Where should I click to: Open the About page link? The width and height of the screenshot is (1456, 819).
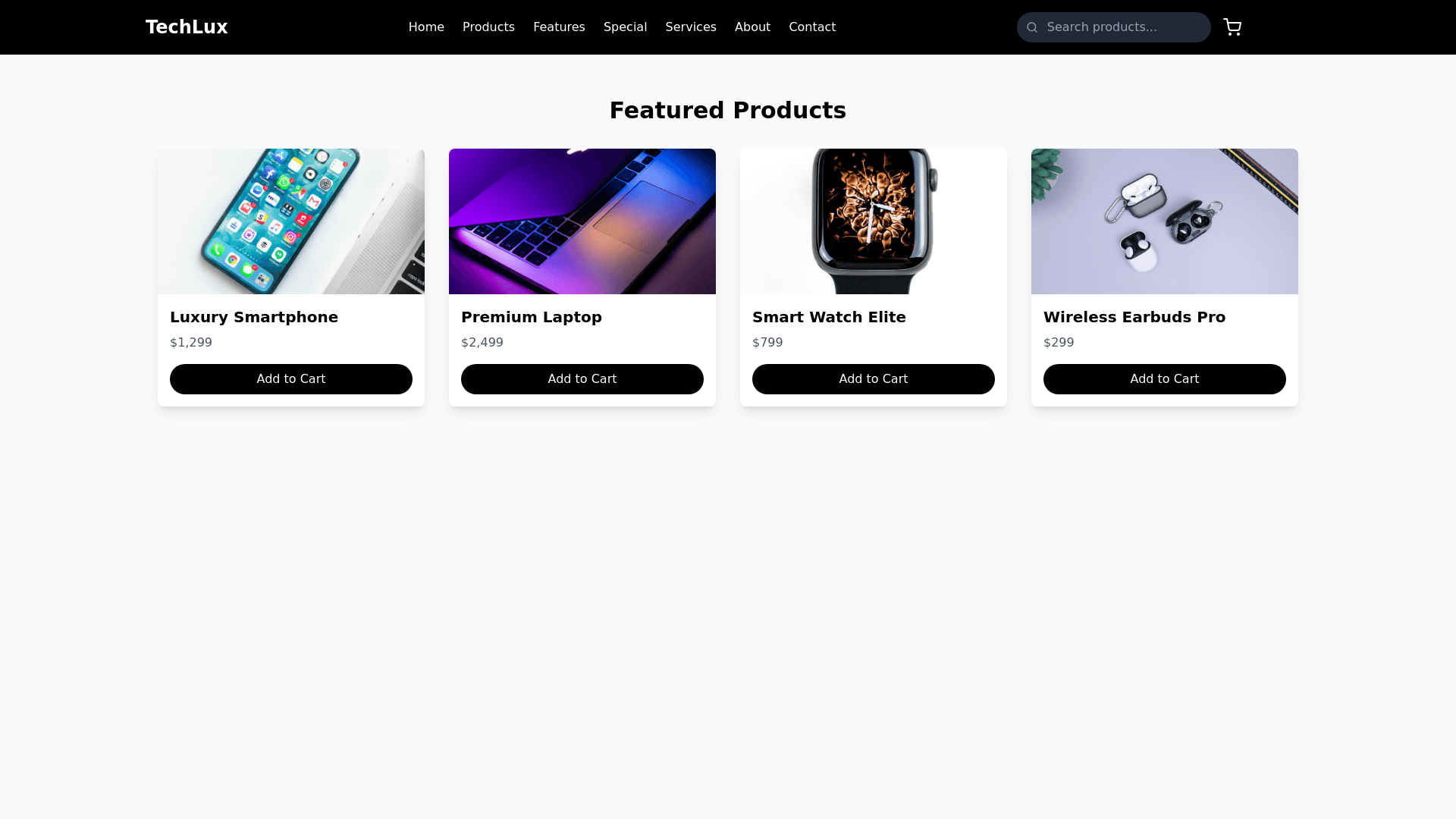point(752,27)
